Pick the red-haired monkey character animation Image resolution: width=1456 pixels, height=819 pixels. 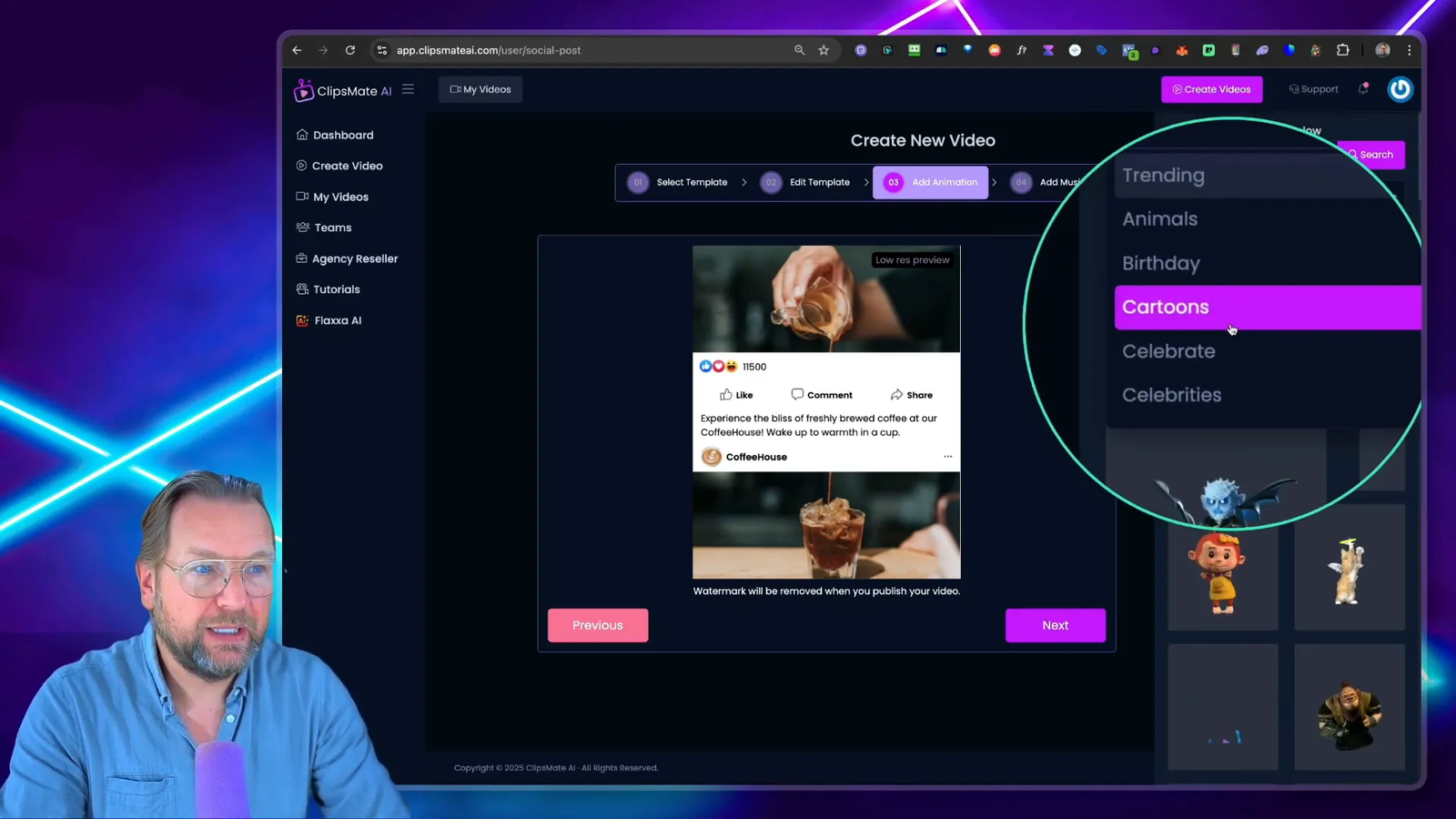coord(1222,573)
